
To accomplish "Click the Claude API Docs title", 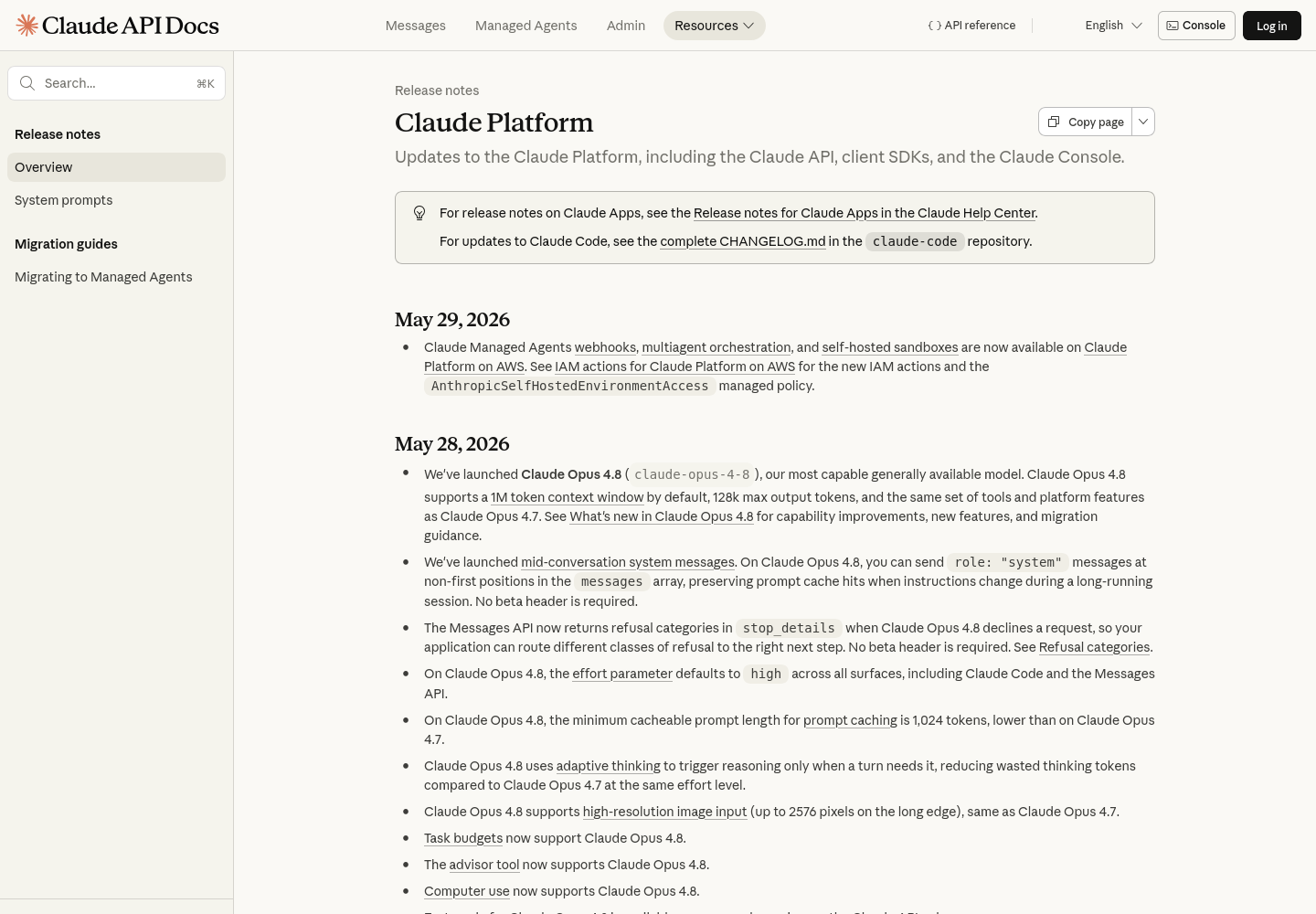I will coord(131,26).
